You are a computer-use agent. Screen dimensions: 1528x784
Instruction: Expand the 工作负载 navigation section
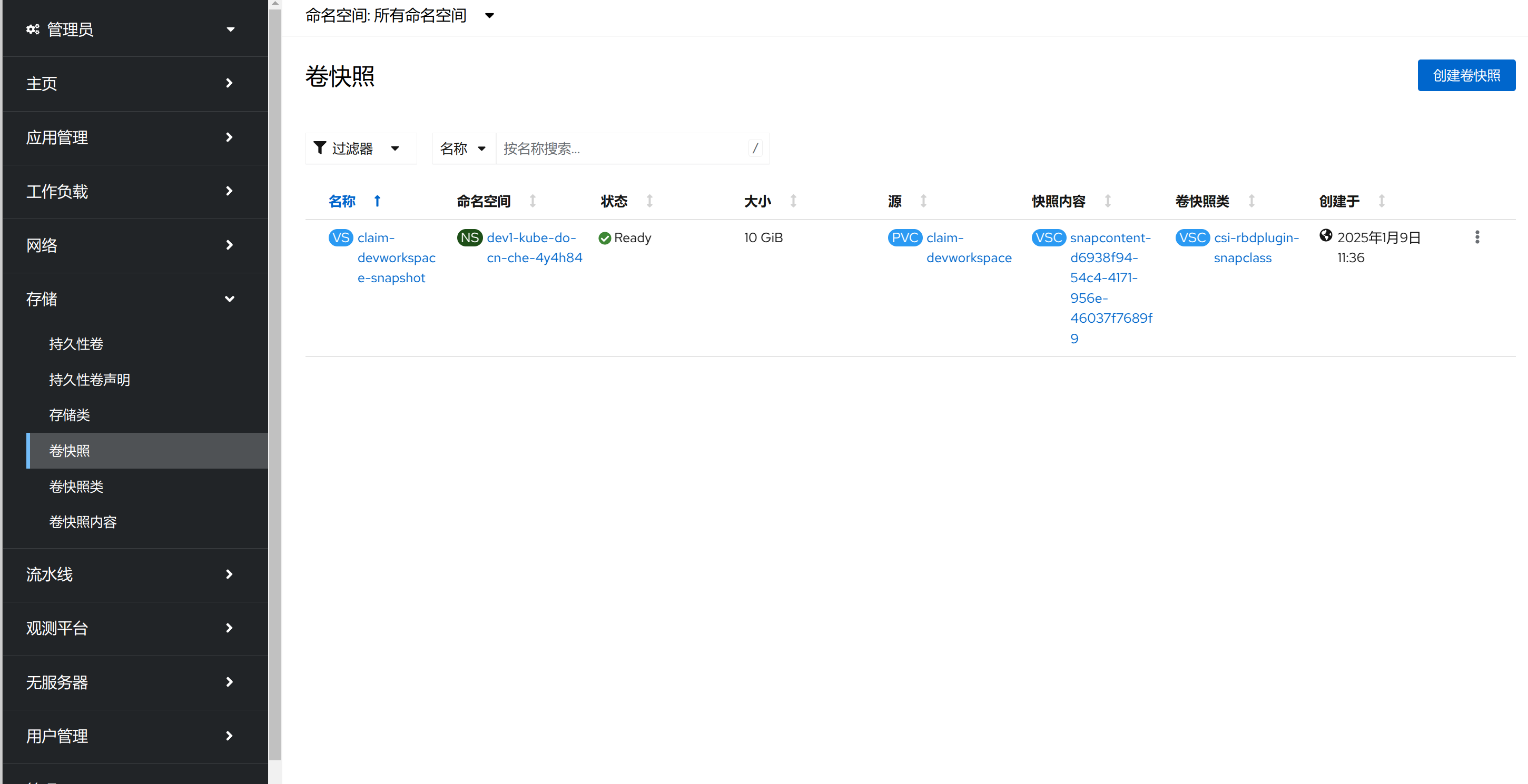(131, 192)
